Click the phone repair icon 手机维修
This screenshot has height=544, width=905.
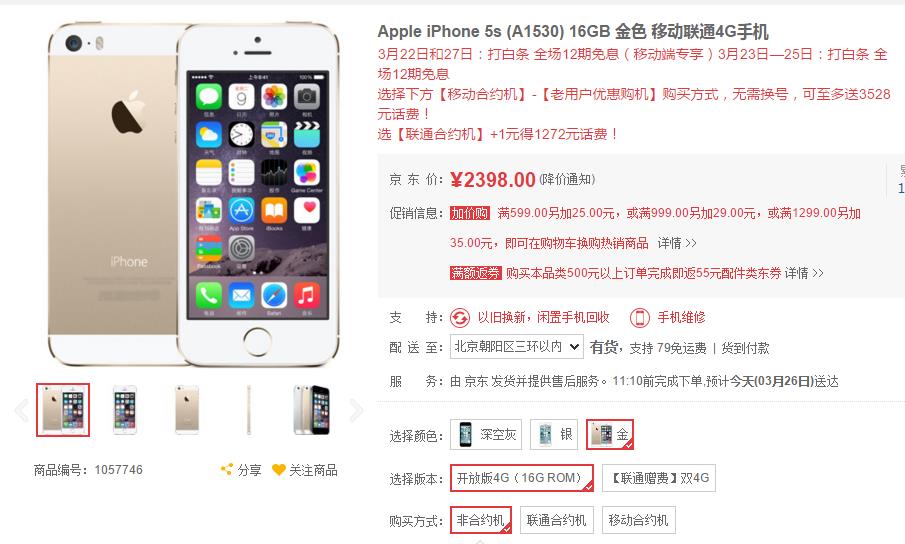click(639, 317)
